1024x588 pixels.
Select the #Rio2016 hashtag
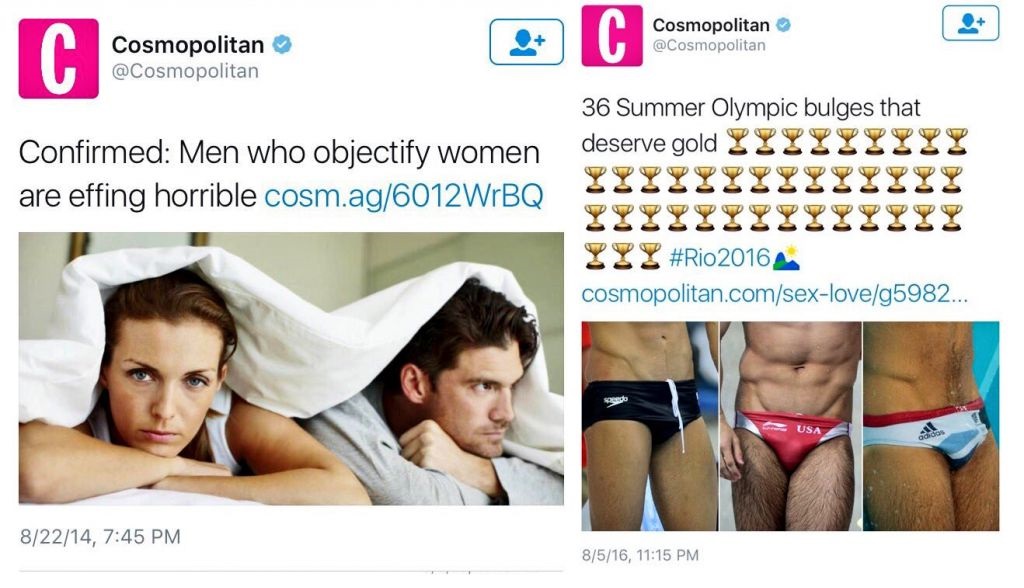click(719, 257)
